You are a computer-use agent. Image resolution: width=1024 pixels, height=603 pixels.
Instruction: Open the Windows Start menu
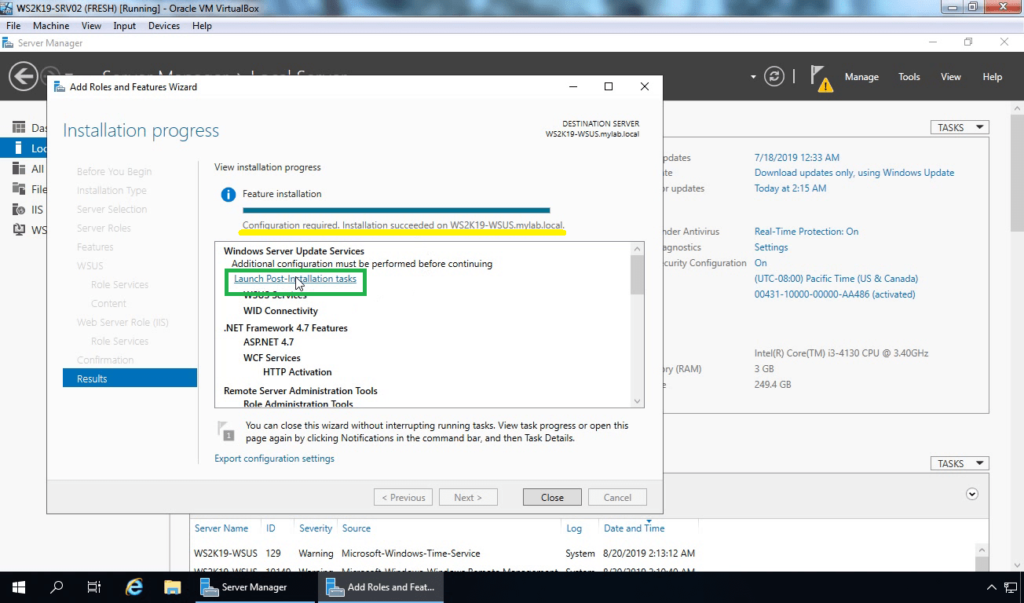click(x=18, y=587)
